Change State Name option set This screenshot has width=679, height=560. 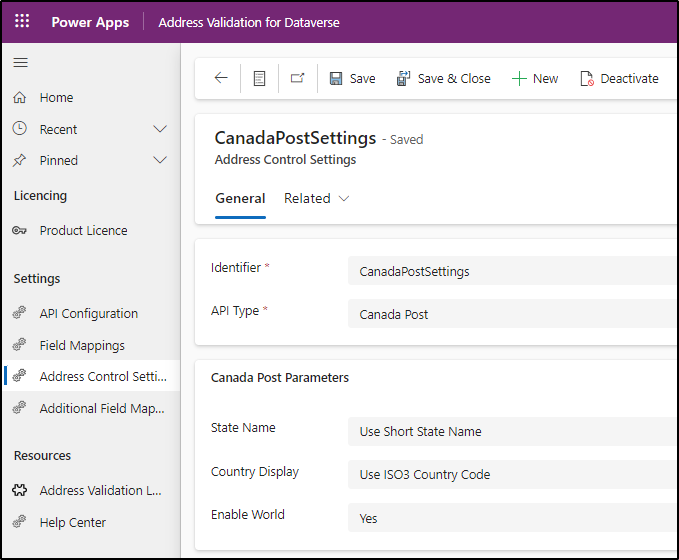(512, 431)
